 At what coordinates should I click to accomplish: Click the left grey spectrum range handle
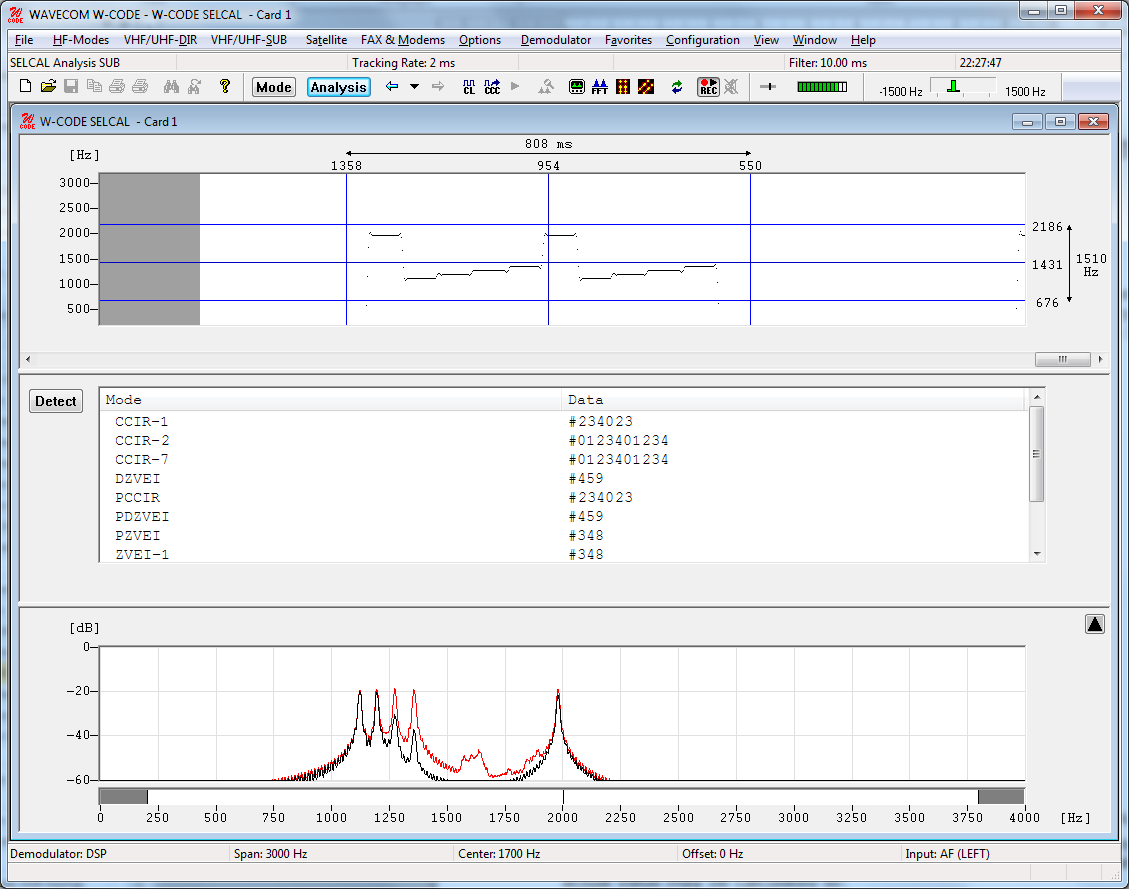tap(123, 796)
